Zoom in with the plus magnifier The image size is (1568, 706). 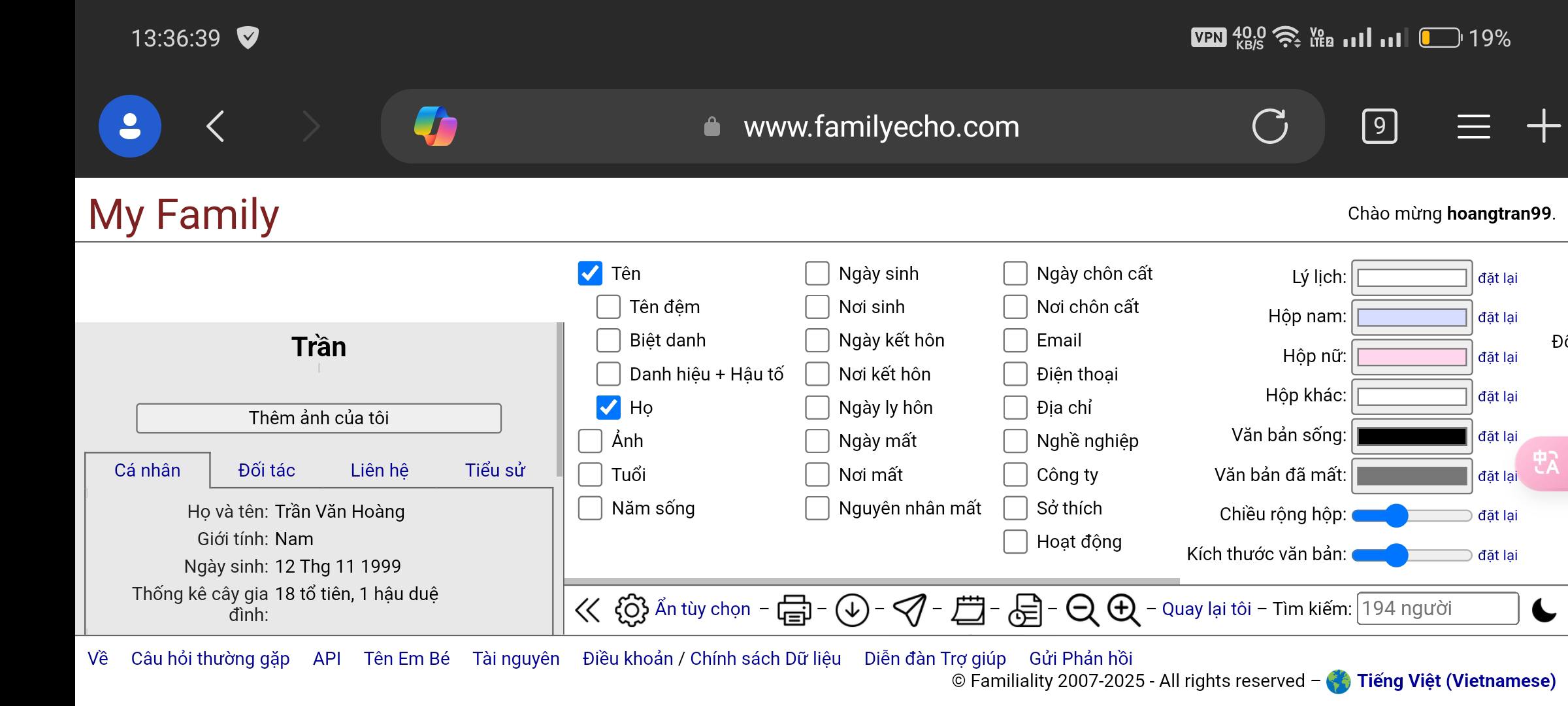(x=1124, y=609)
